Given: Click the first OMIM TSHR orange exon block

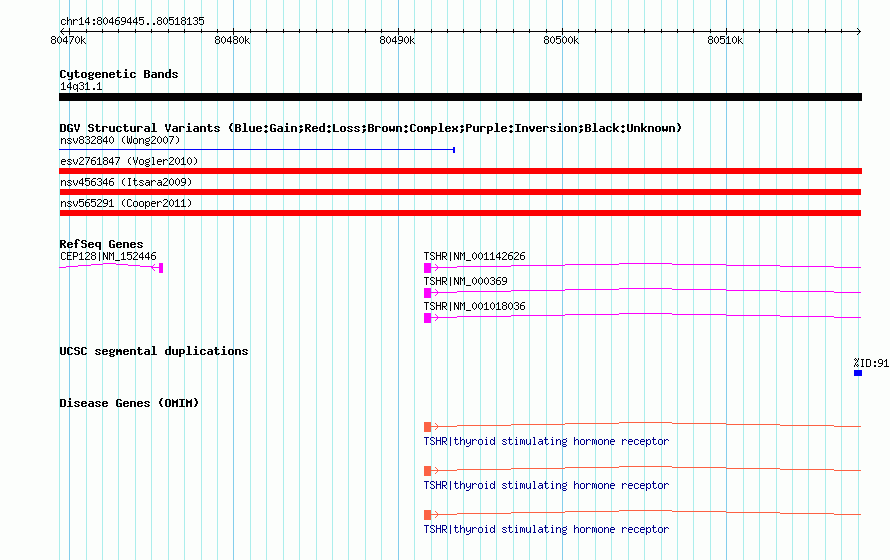Looking at the screenshot, I should tap(427, 427).
